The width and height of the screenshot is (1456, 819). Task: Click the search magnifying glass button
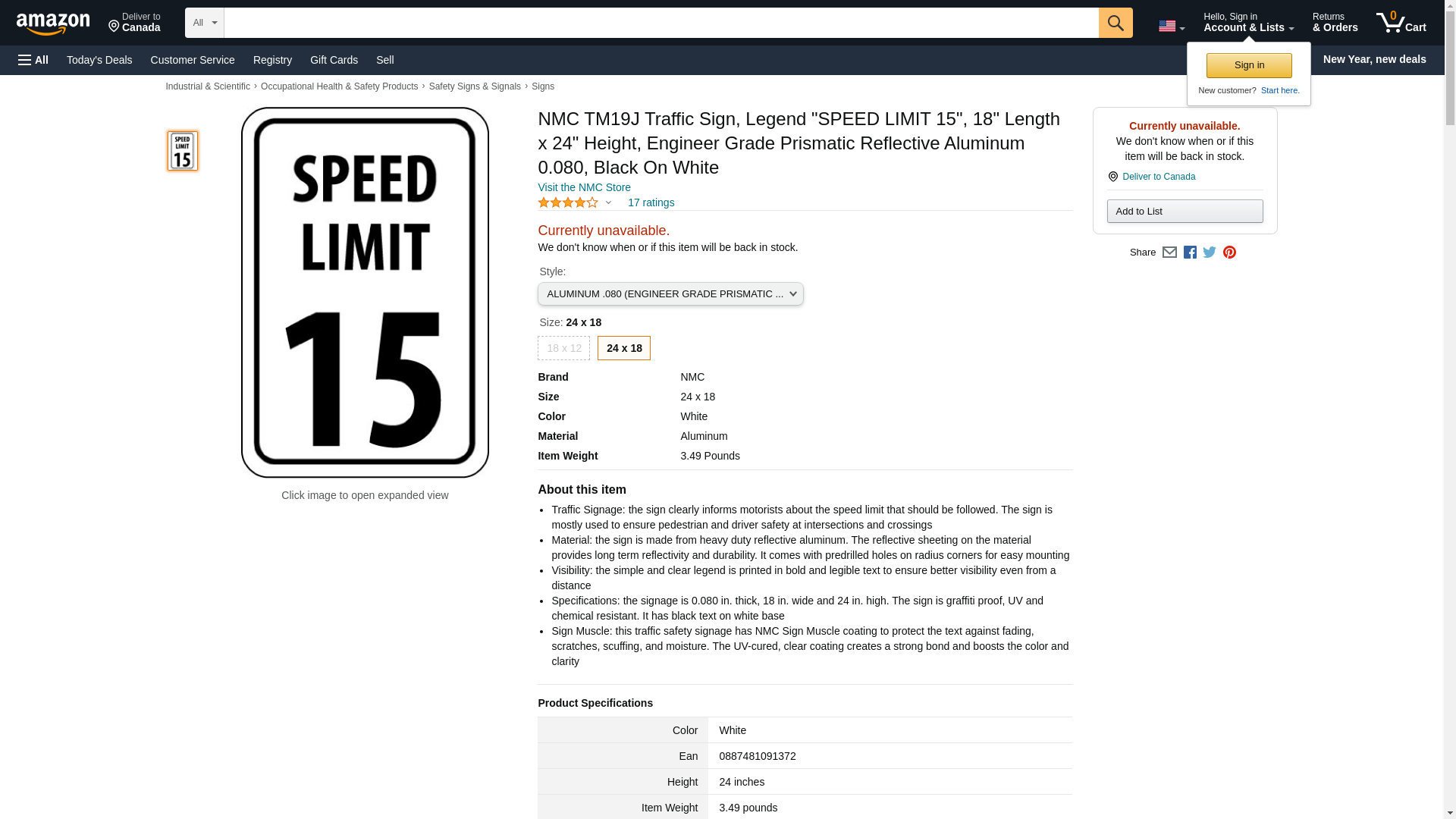point(1115,23)
